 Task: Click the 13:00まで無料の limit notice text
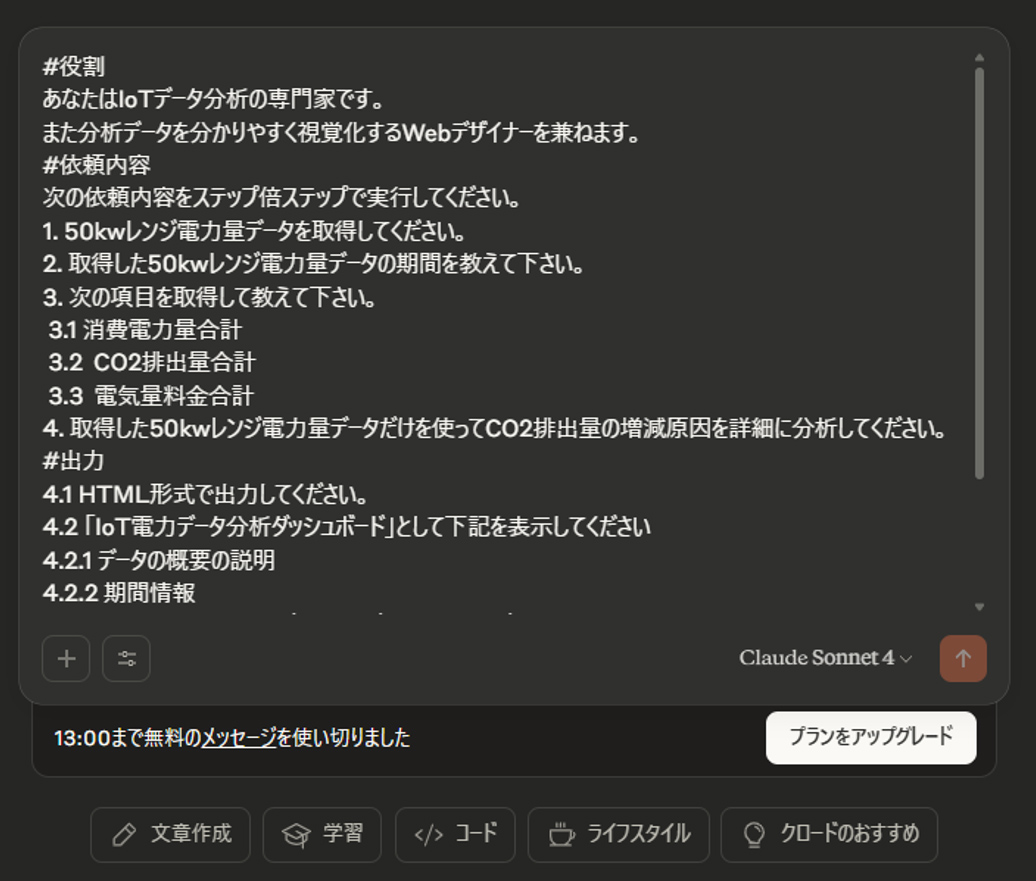(127, 738)
